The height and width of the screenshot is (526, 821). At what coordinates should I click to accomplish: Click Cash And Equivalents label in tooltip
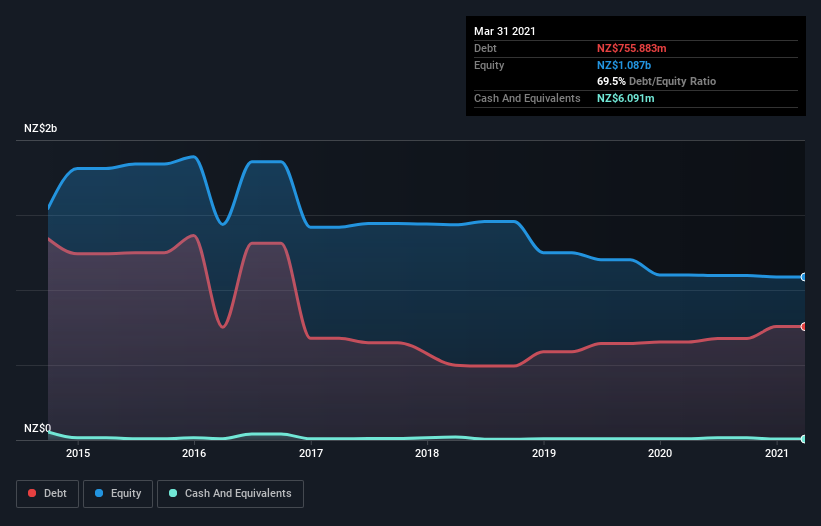(527, 98)
